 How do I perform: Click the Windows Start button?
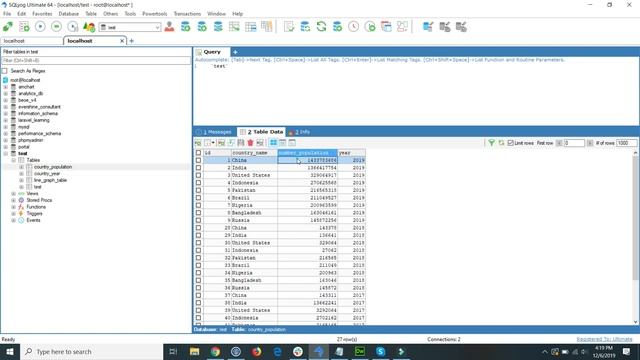[x=10, y=351]
